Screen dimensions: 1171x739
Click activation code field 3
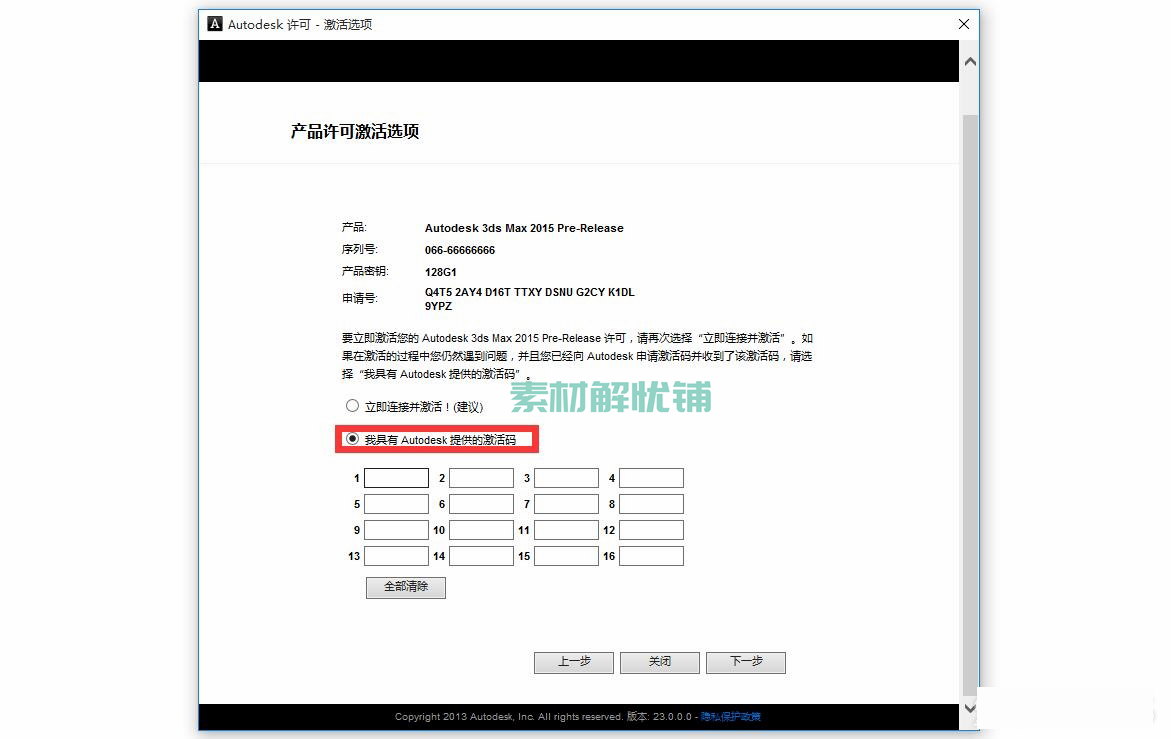(566, 478)
